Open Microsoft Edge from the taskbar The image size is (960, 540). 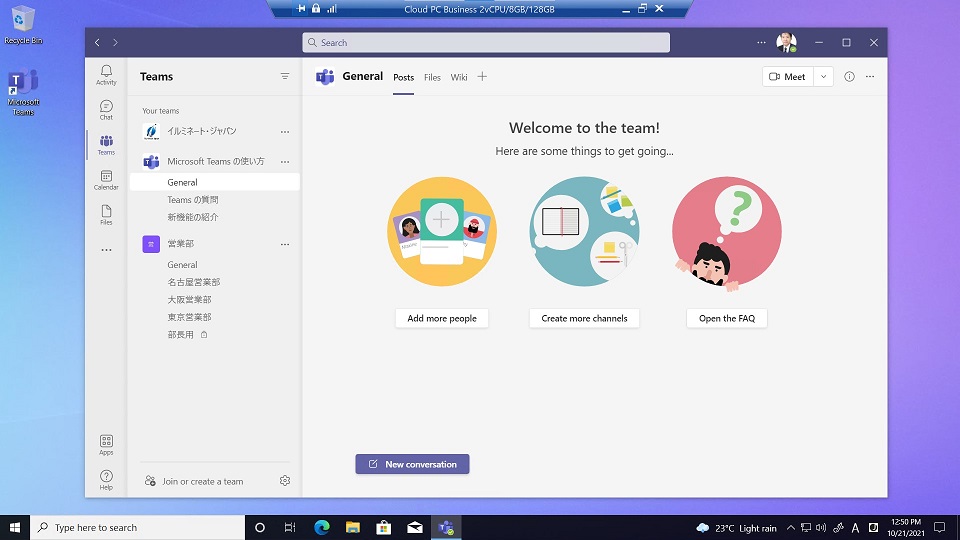[321, 527]
